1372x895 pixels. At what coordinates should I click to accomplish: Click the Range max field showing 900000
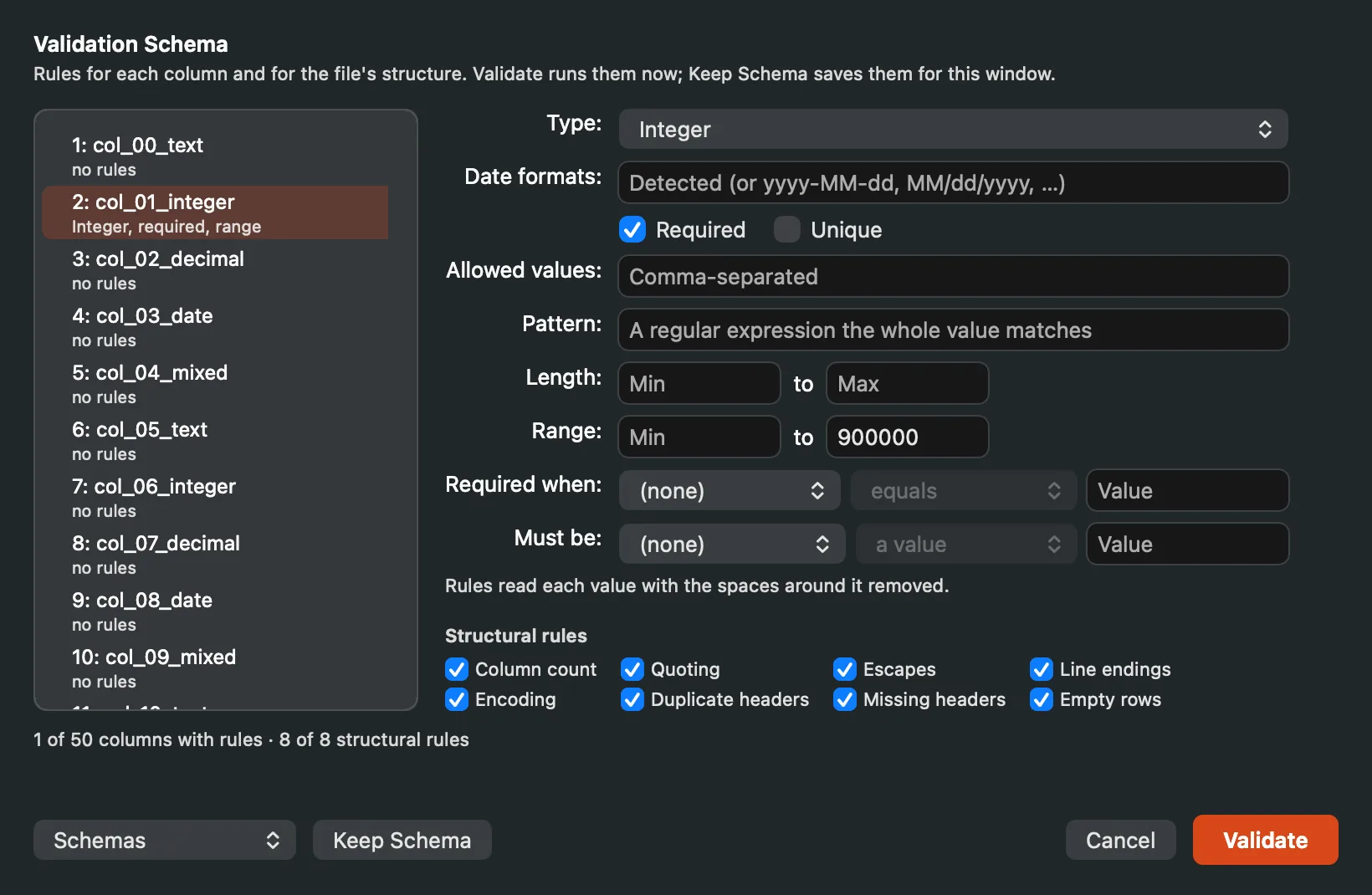[x=908, y=437]
